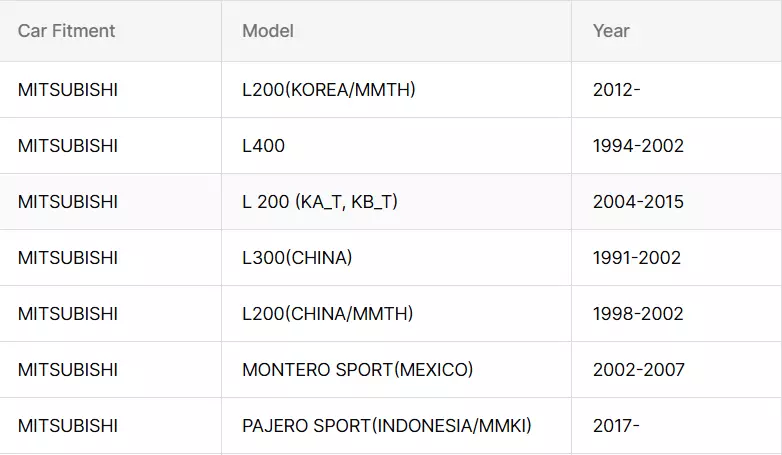Viewport: 782px width, 455px height.
Task: Click the Year column header
Action: click(611, 31)
